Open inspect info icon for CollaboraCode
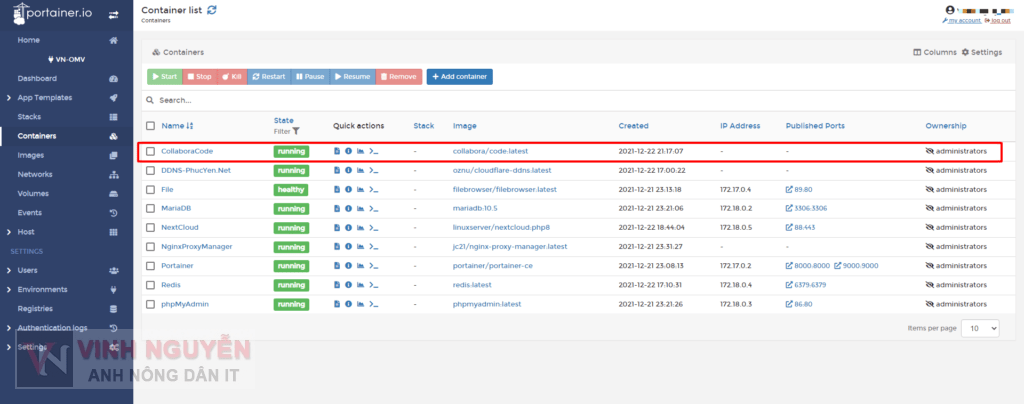This screenshot has height=404, width=1024. click(x=348, y=151)
